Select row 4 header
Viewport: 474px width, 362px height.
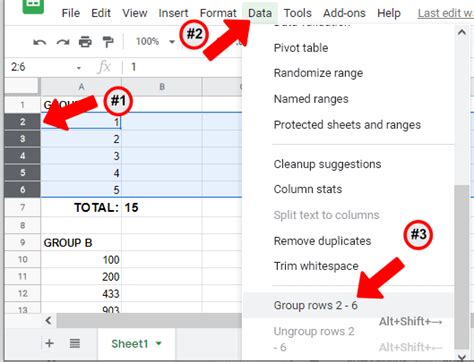[22, 156]
